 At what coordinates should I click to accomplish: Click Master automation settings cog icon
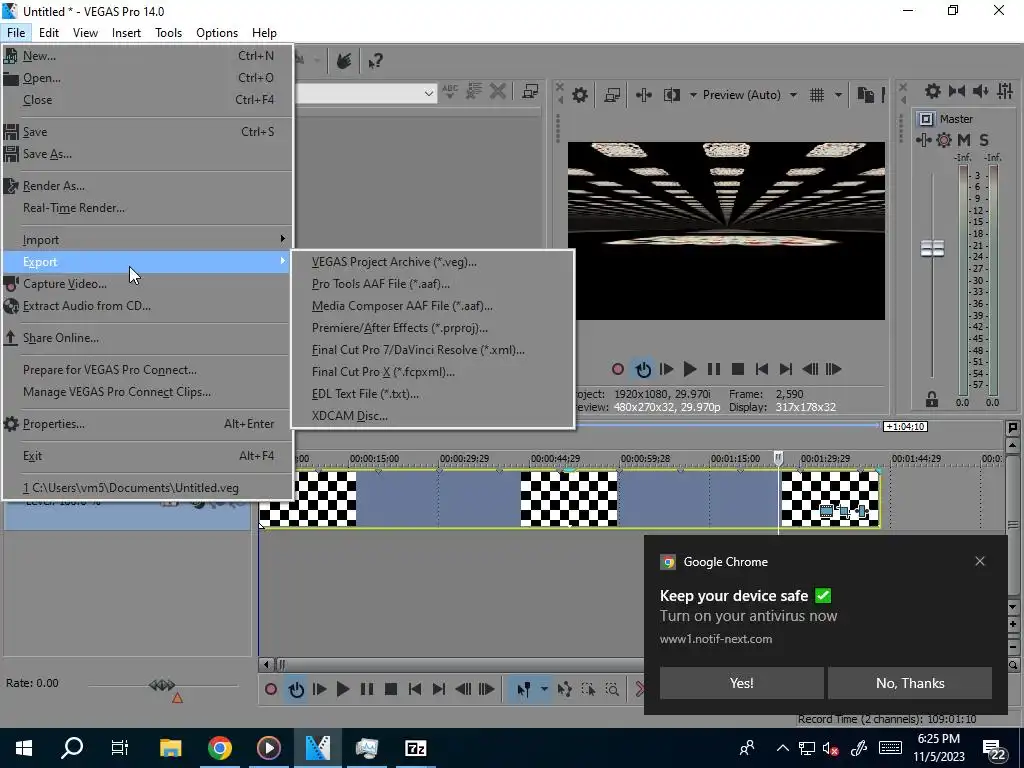tap(944, 140)
